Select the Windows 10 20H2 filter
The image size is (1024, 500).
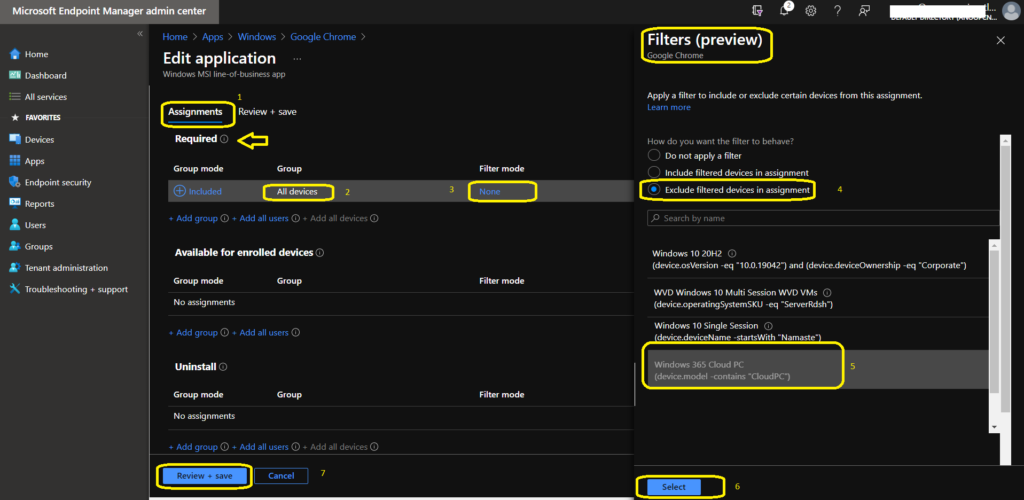pos(816,259)
